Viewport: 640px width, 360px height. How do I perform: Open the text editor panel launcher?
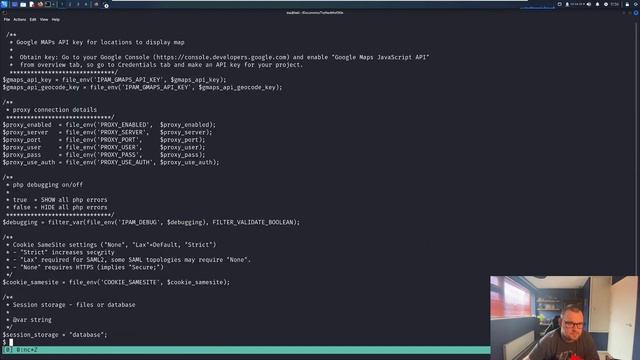31,4
